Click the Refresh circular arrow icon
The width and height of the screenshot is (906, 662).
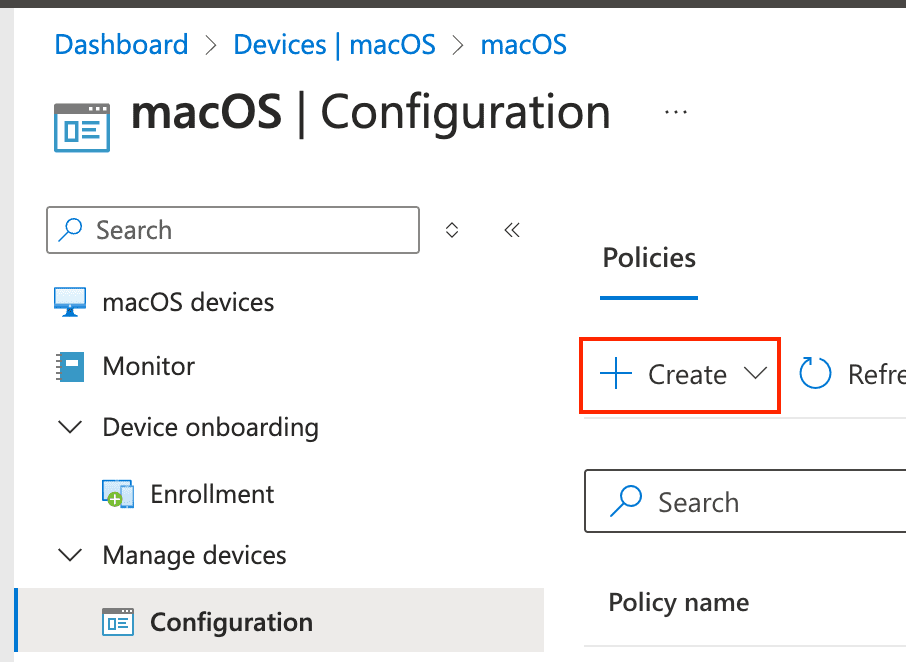coord(815,373)
